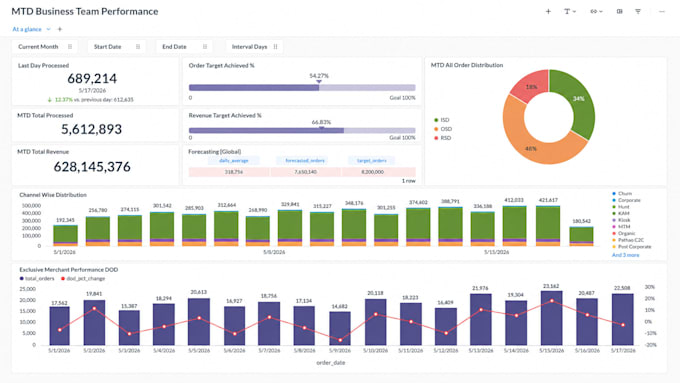Toggle the ISD legend item
Image resolution: width=680 pixels, height=383 pixels.
(441, 120)
